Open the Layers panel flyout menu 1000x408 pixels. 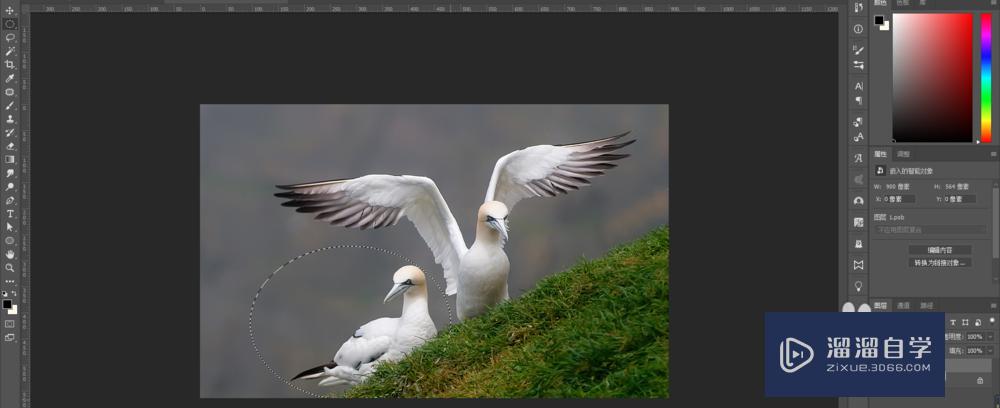click(x=994, y=305)
